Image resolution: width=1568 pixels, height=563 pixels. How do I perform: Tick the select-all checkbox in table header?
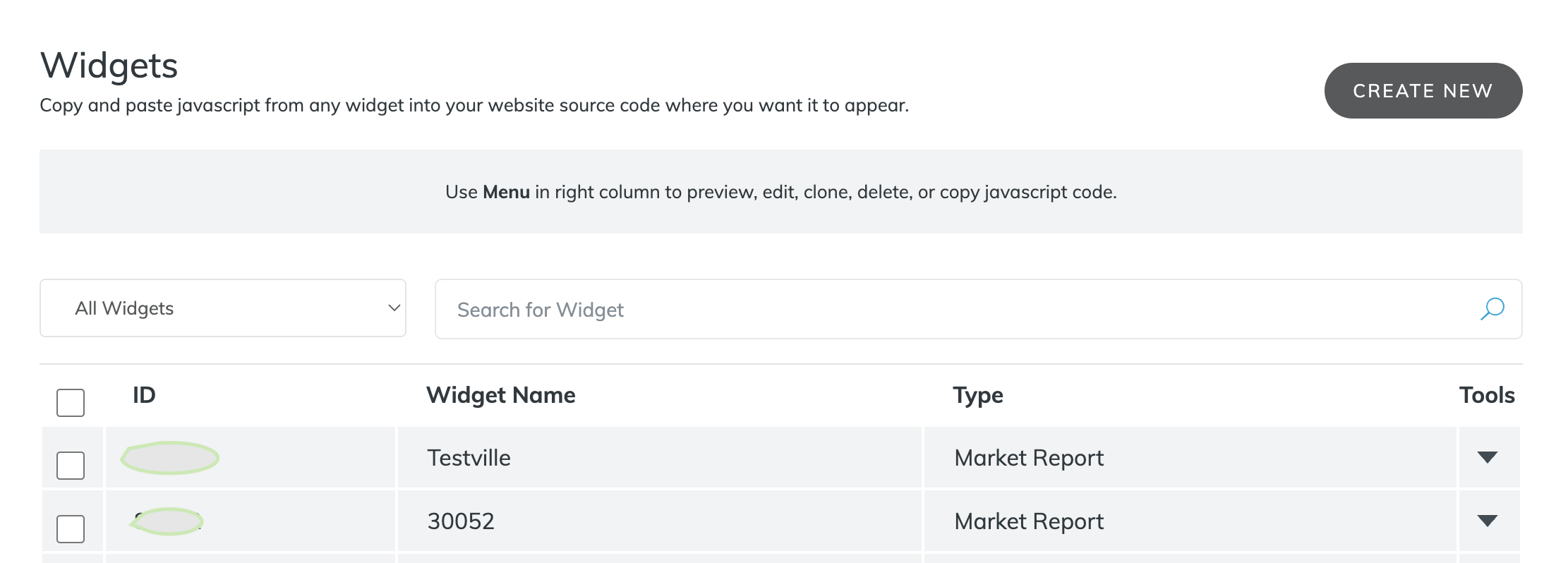point(71,403)
